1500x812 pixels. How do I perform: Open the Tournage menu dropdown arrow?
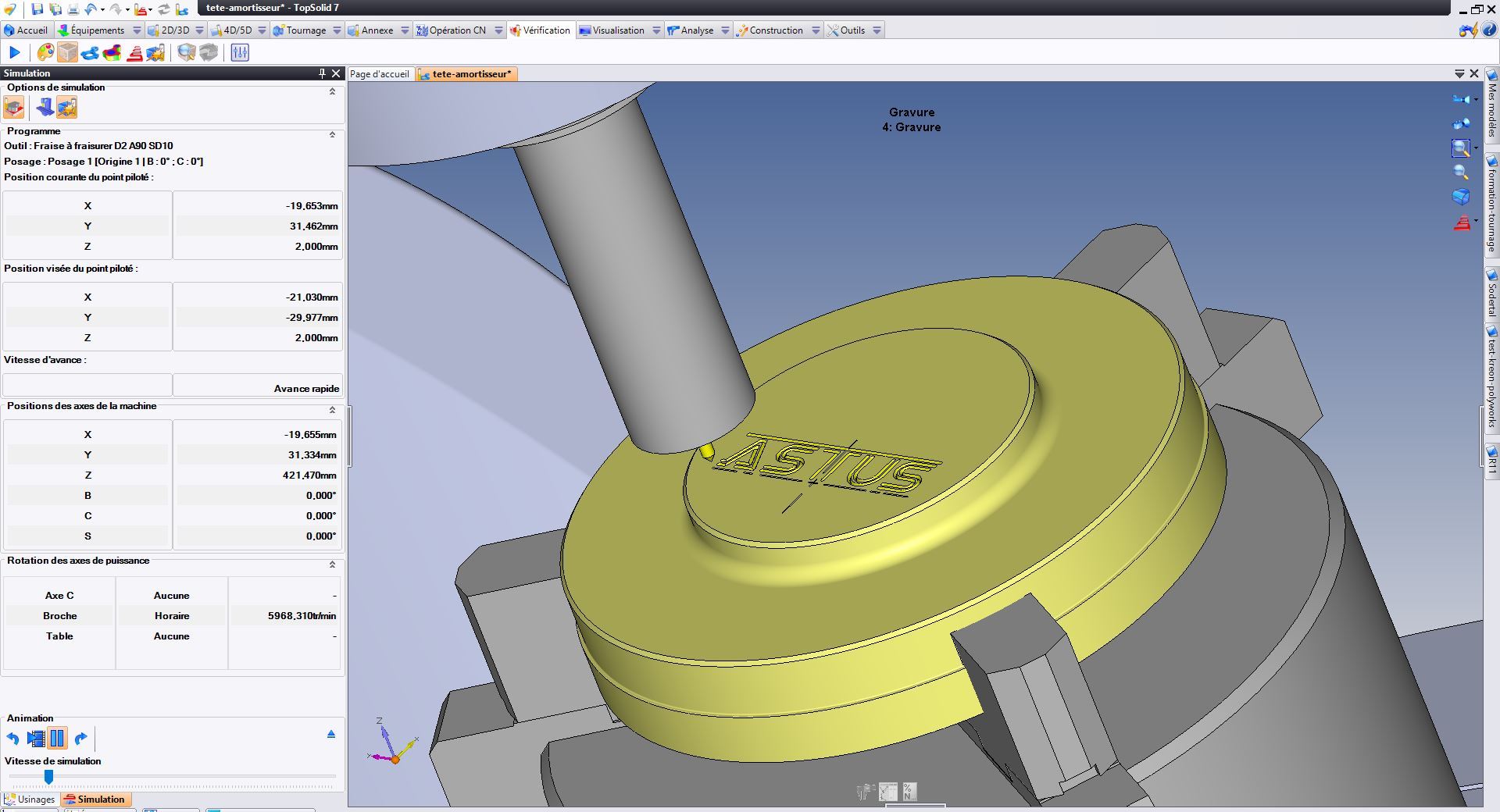(337, 30)
